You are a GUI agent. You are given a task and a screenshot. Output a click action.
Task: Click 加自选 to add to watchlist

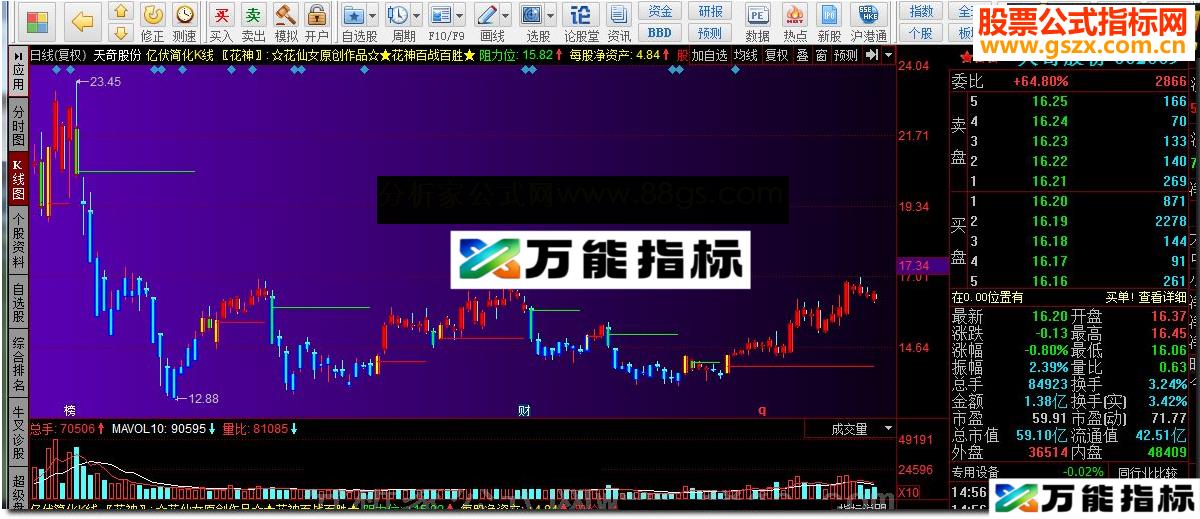710,55
